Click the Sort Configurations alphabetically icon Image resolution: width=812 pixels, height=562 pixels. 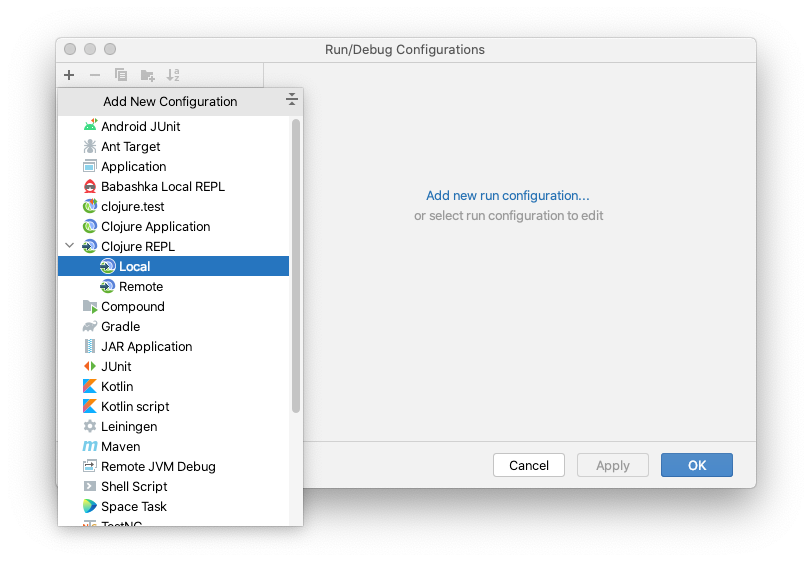(x=173, y=75)
